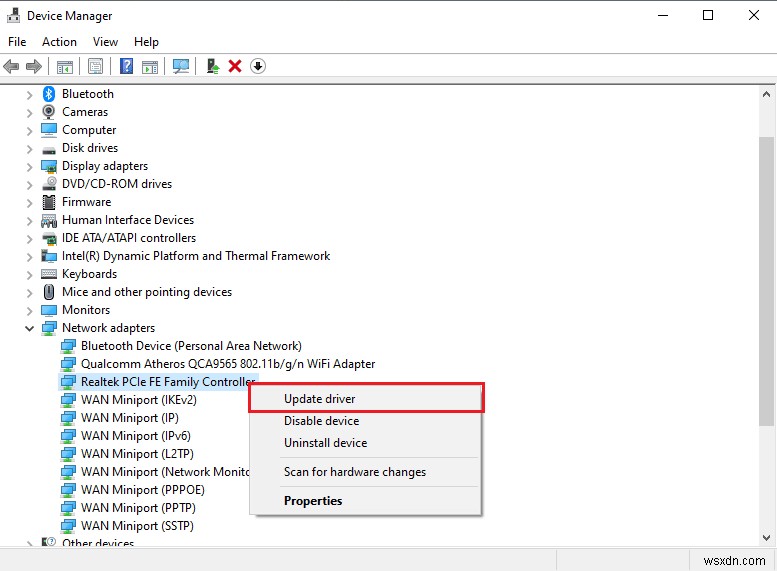Click the Bluetooth category icon
The height and width of the screenshot is (571, 777).
click(49, 94)
